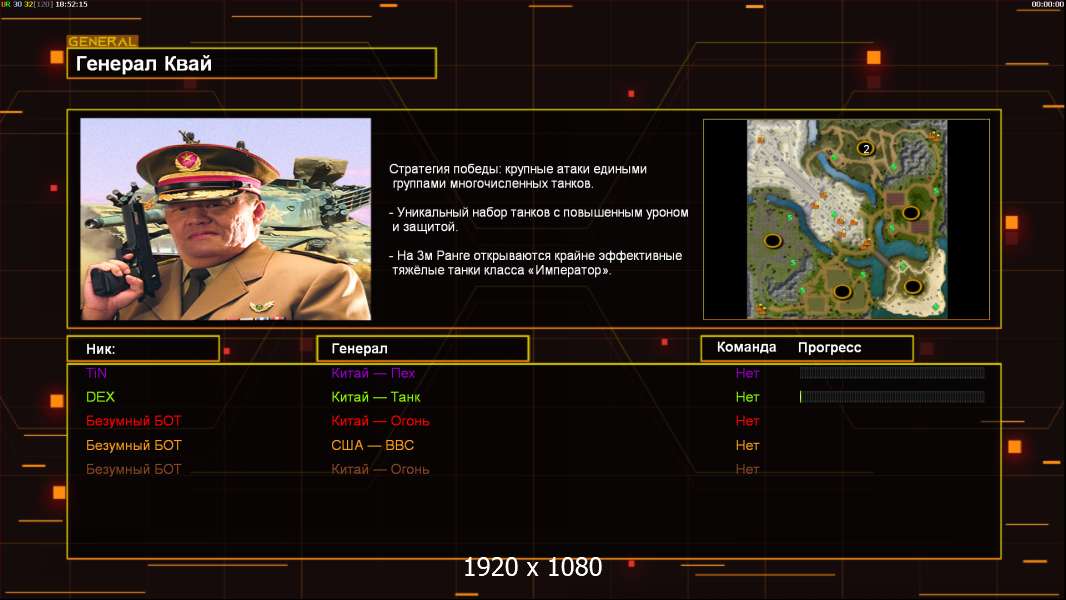Image resolution: width=1066 pixels, height=600 pixels.
Task: Click start position 2 marker on minimap
Action: [x=866, y=149]
